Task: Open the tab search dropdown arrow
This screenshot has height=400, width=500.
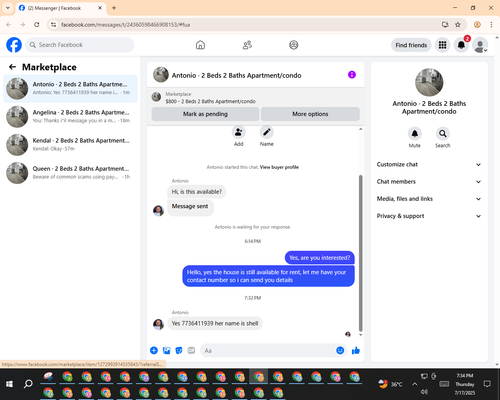Action: pyautogui.click(x=8, y=8)
